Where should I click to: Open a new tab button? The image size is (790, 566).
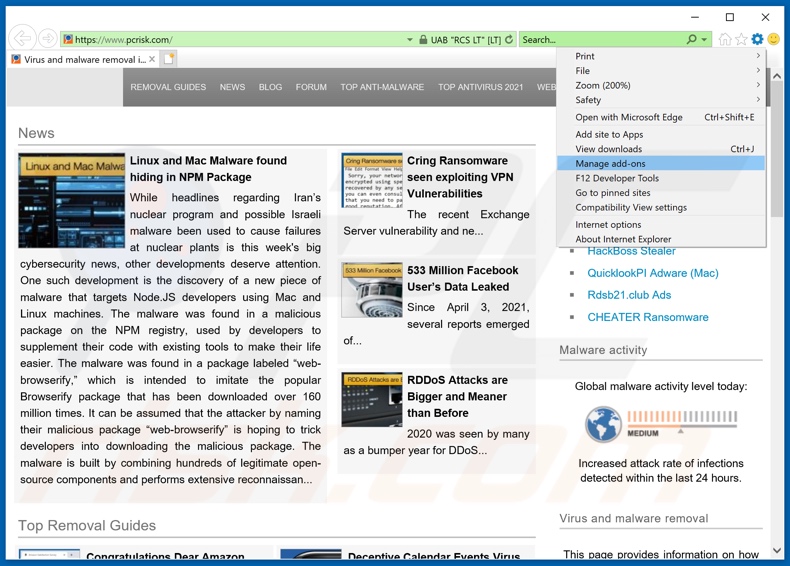(x=169, y=59)
